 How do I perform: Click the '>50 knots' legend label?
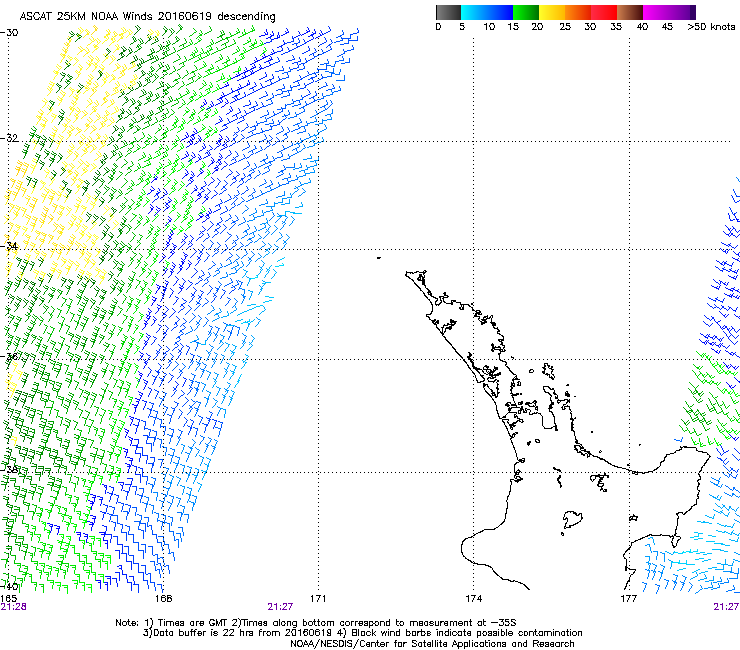(711, 27)
